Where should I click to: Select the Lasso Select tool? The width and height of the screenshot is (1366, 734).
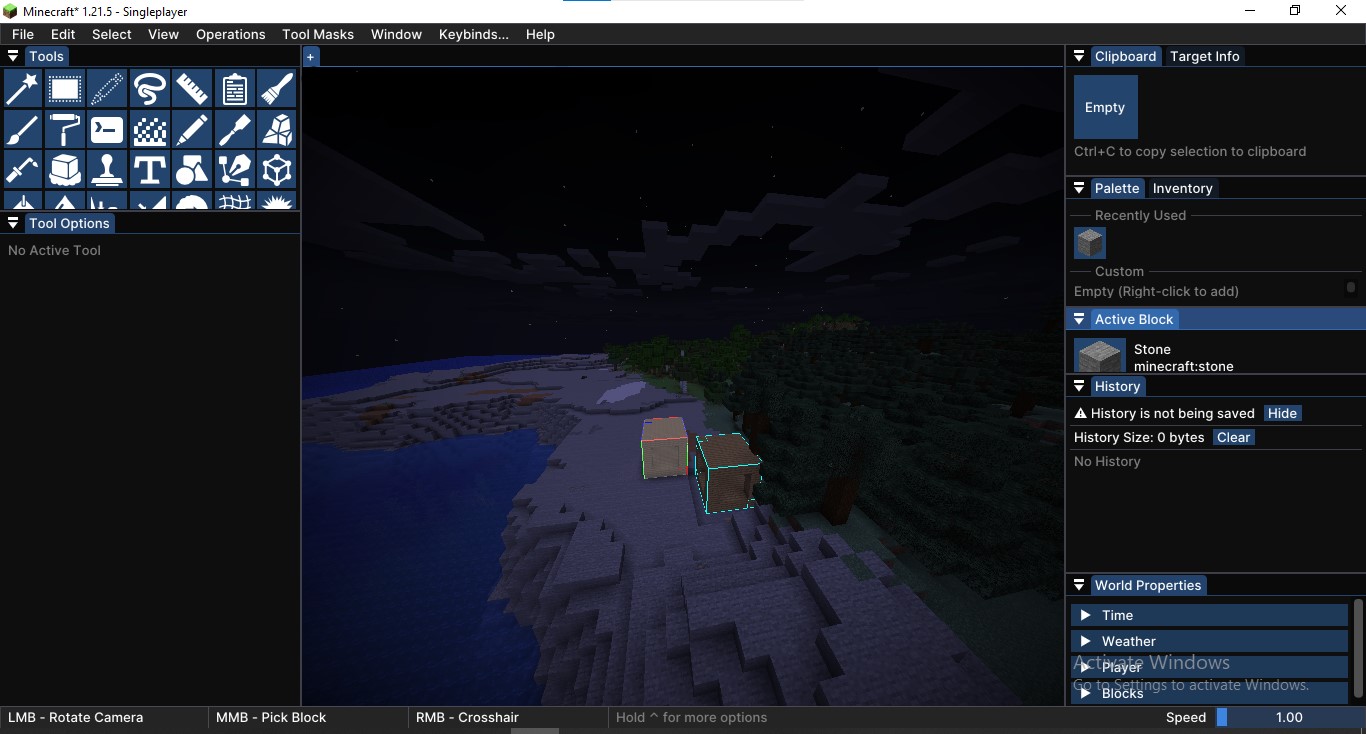pyautogui.click(x=150, y=89)
